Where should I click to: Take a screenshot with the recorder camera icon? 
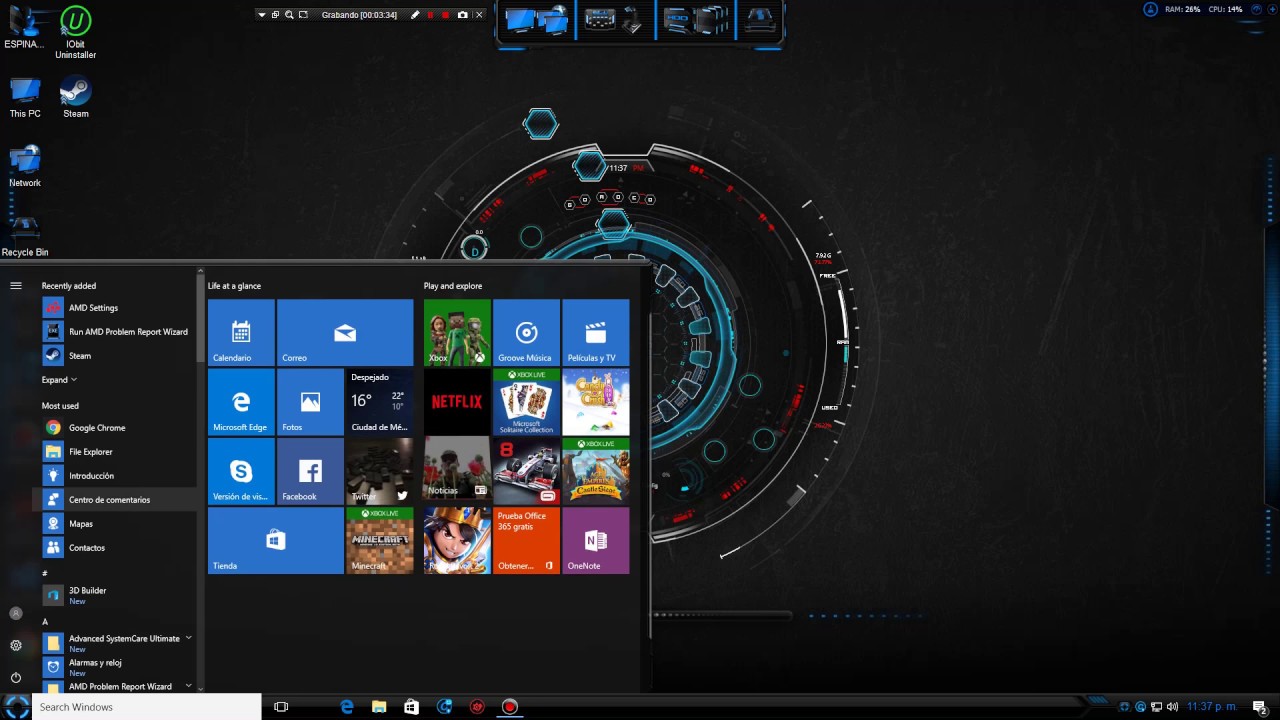pyautogui.click(x=462, y=15)
